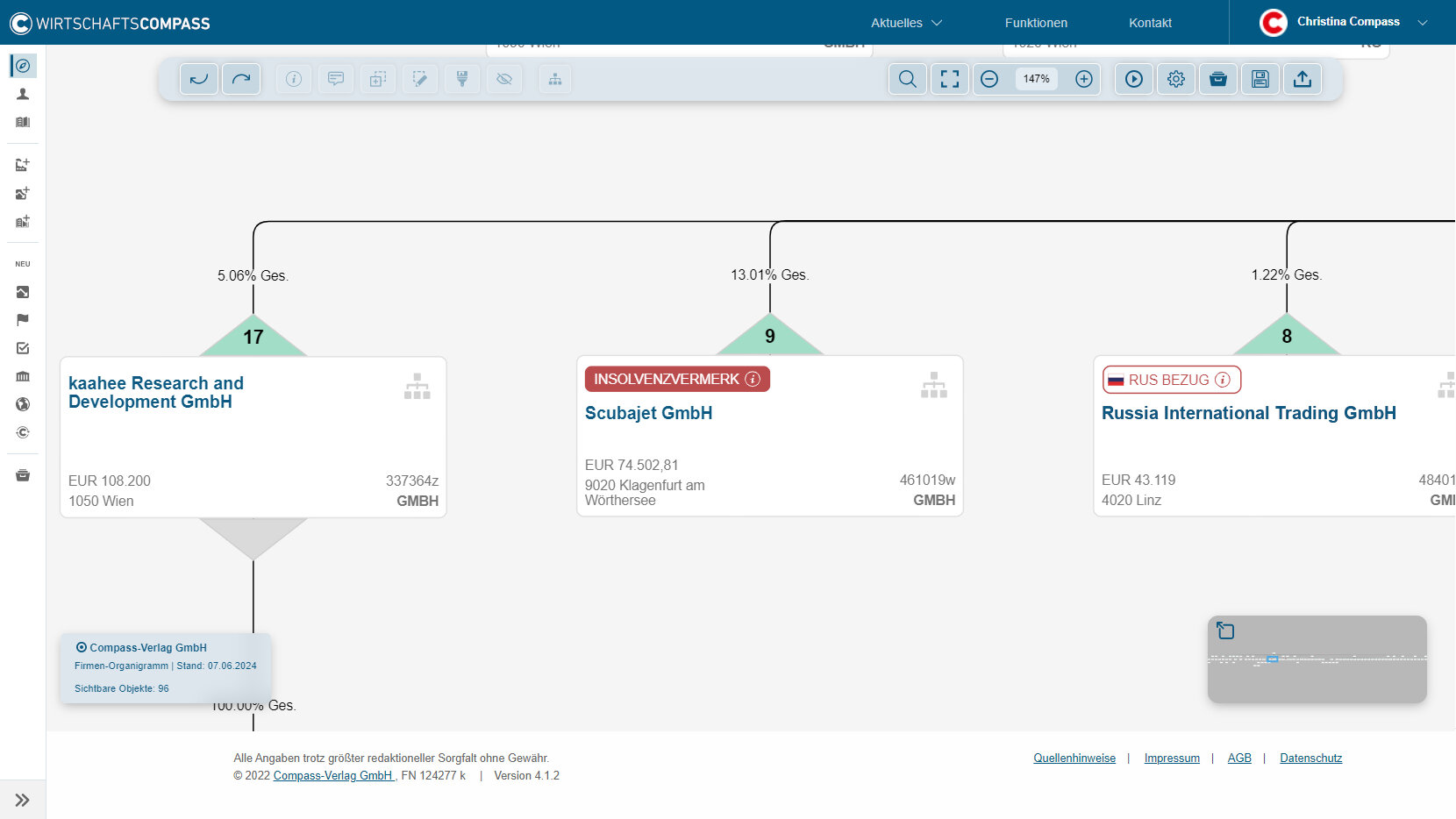The width and height of the screenshot is (1456, 819).
Task: Open the bank building sidebar icon
Action: [x=23, y=376]
